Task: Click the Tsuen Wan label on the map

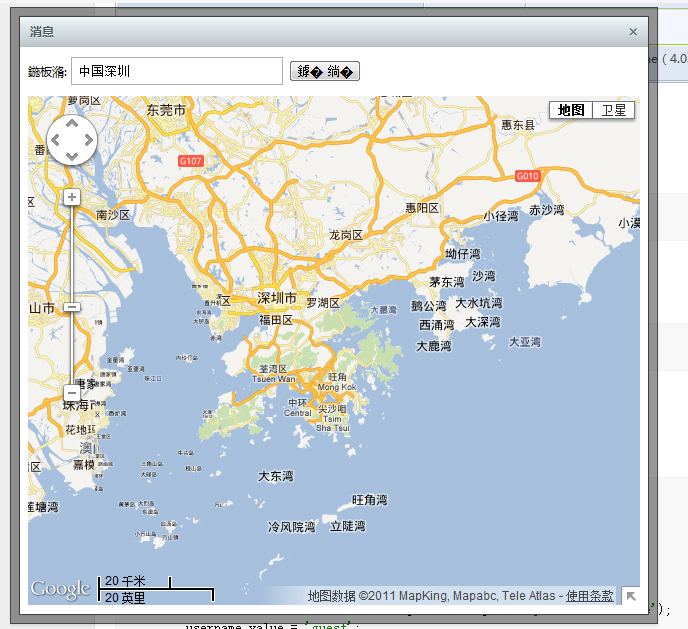Action: (274, 379)
